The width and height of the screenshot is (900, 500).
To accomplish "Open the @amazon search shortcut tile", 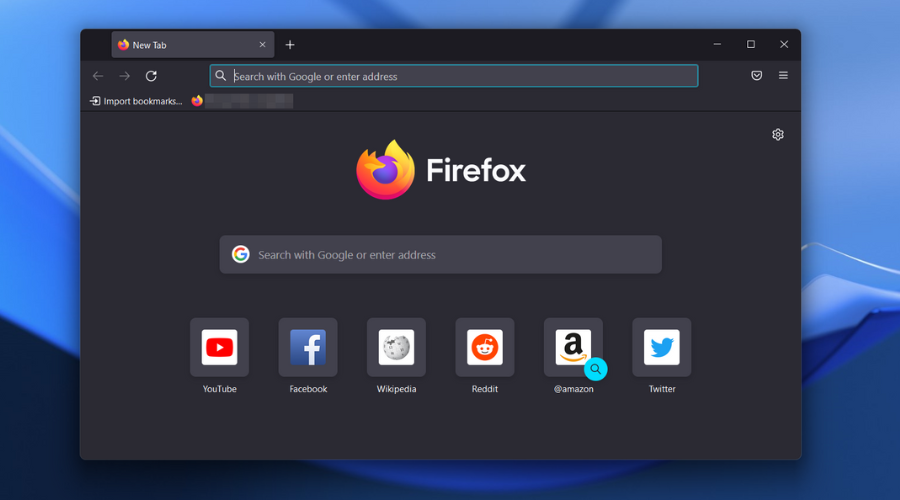I will point(573,347).
